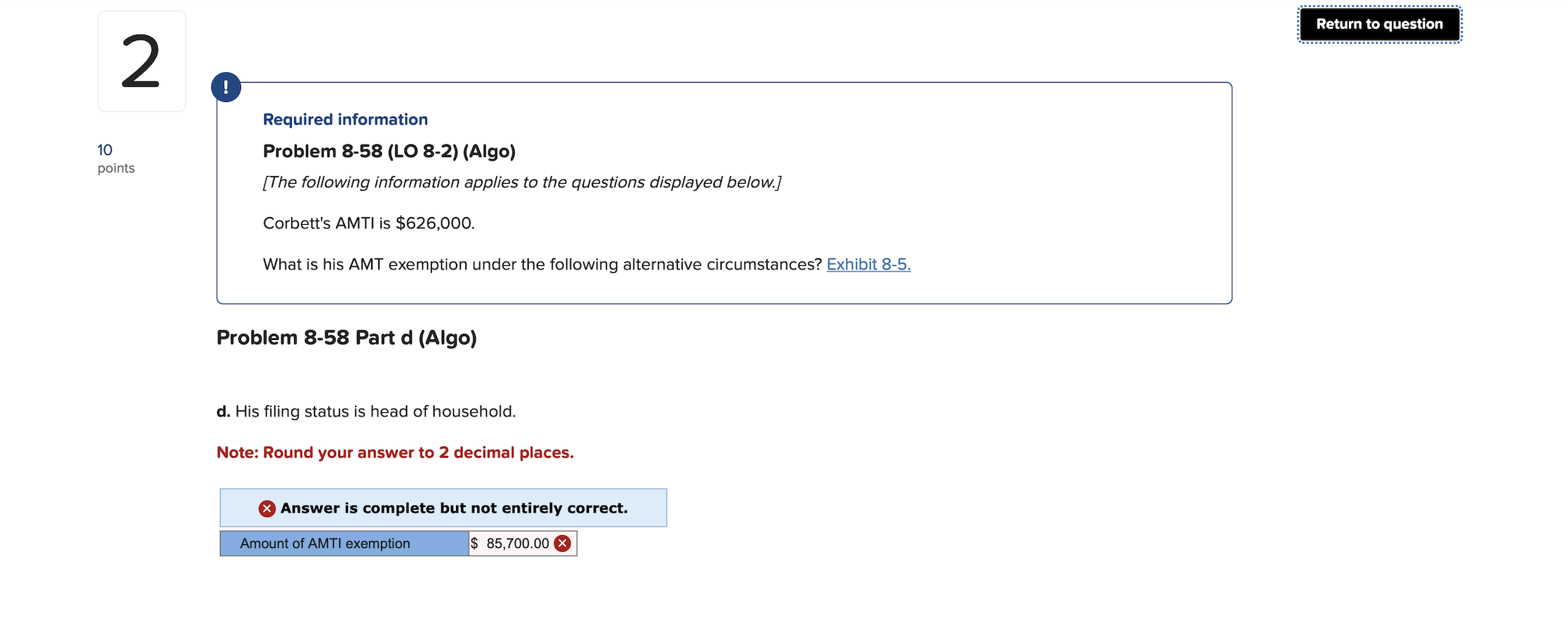Select the question number 2 box

point(141,61)
